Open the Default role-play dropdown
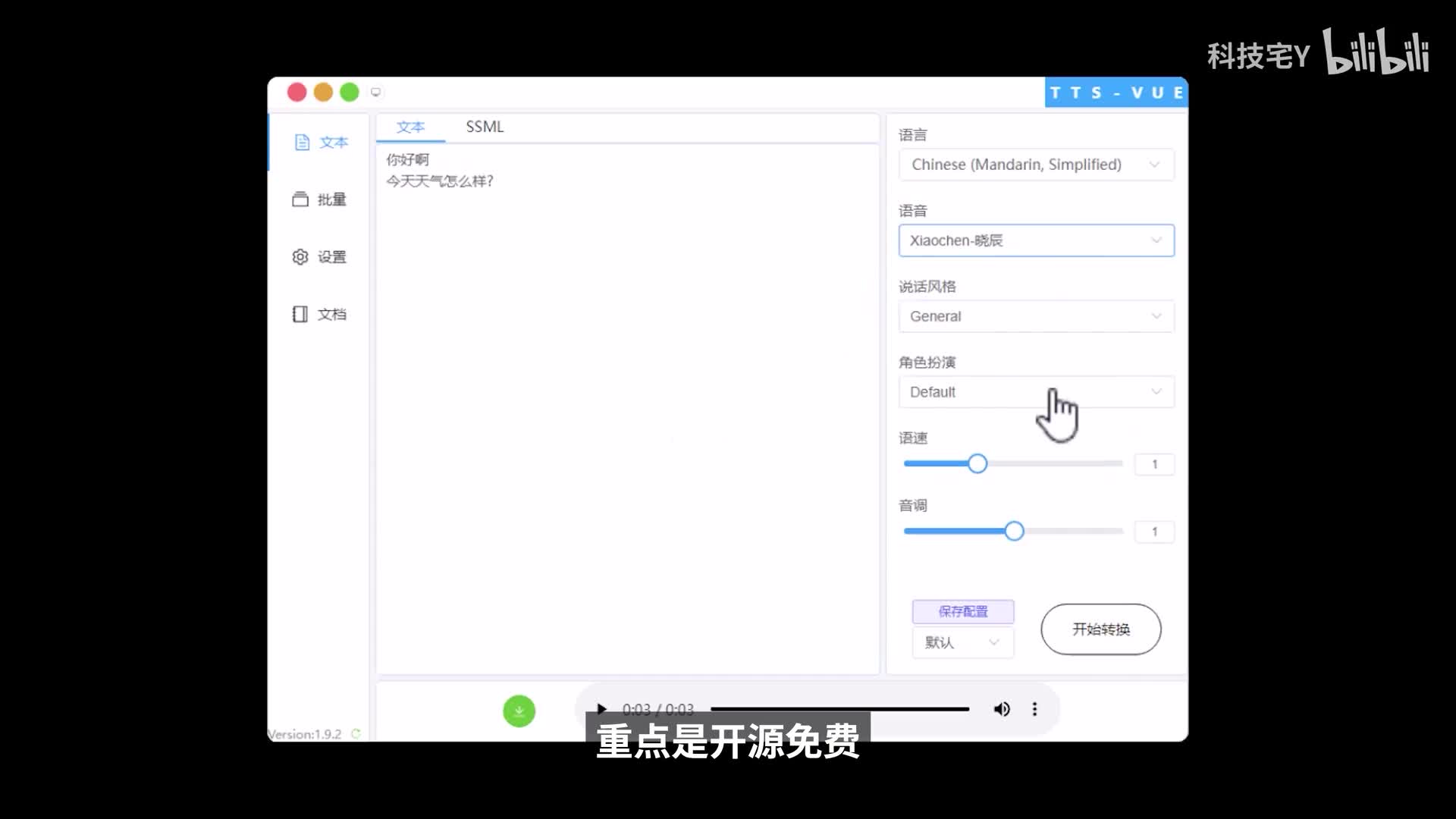The height and width of the screenshot is (819, 1456). point(1036,392)
